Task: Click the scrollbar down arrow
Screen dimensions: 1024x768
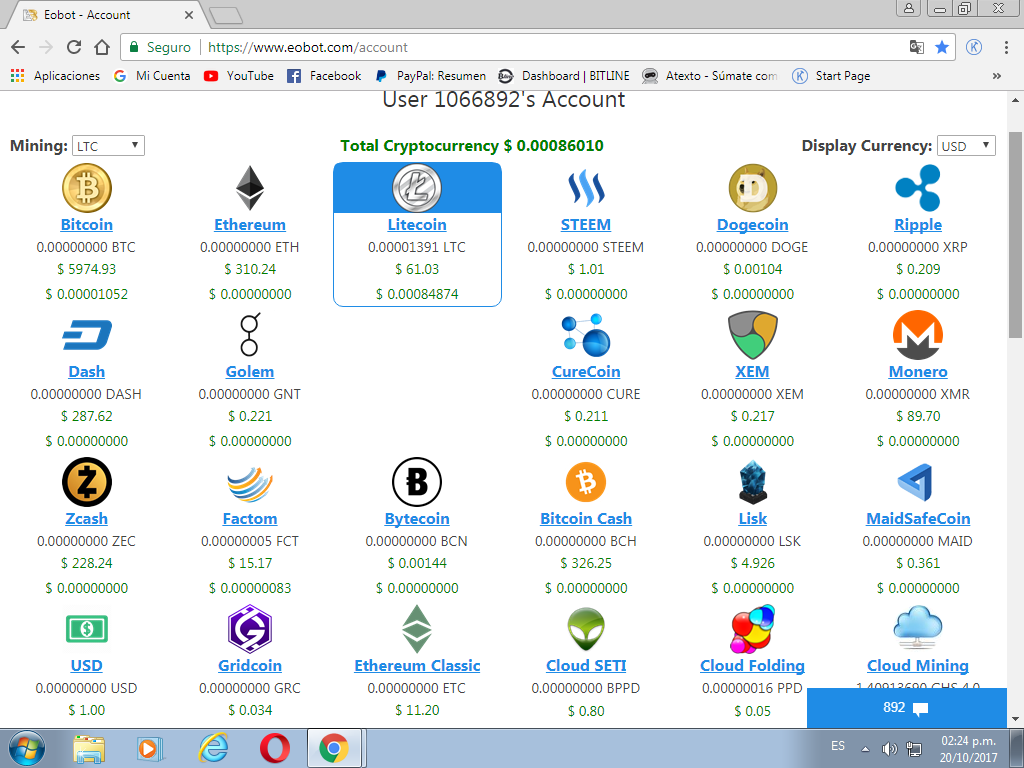Action: pos(1016,719)
